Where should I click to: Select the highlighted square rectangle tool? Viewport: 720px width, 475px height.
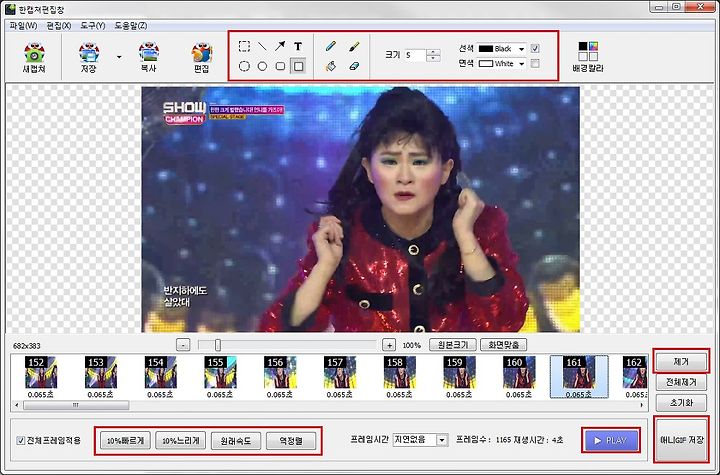(x=298, y=66)
